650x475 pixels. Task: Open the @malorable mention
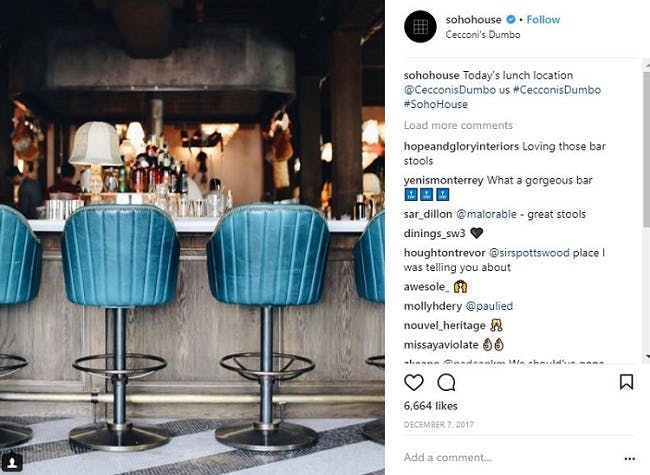486,214
